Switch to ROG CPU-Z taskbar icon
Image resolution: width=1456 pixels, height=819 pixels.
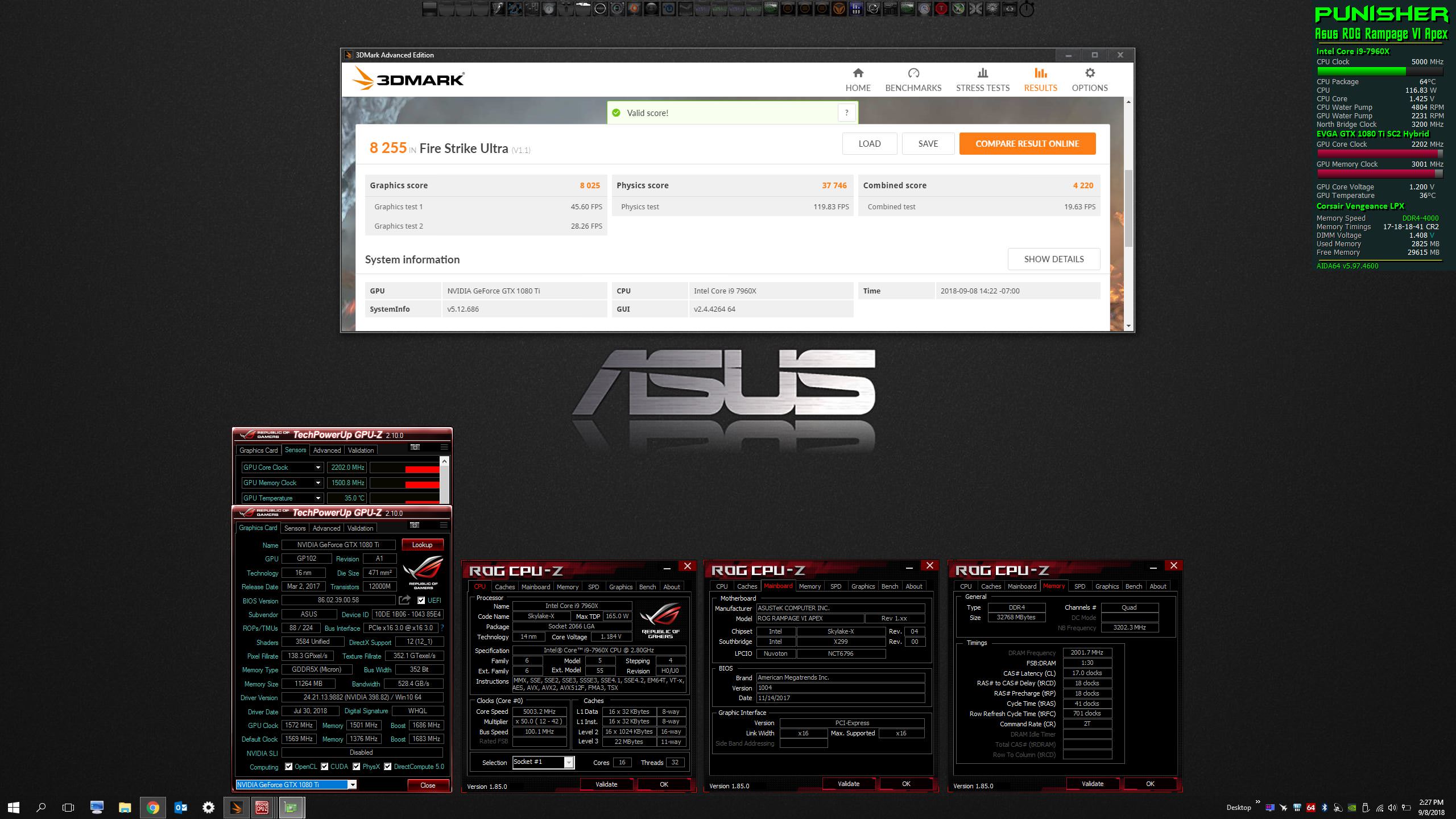[x=262, y=808]
